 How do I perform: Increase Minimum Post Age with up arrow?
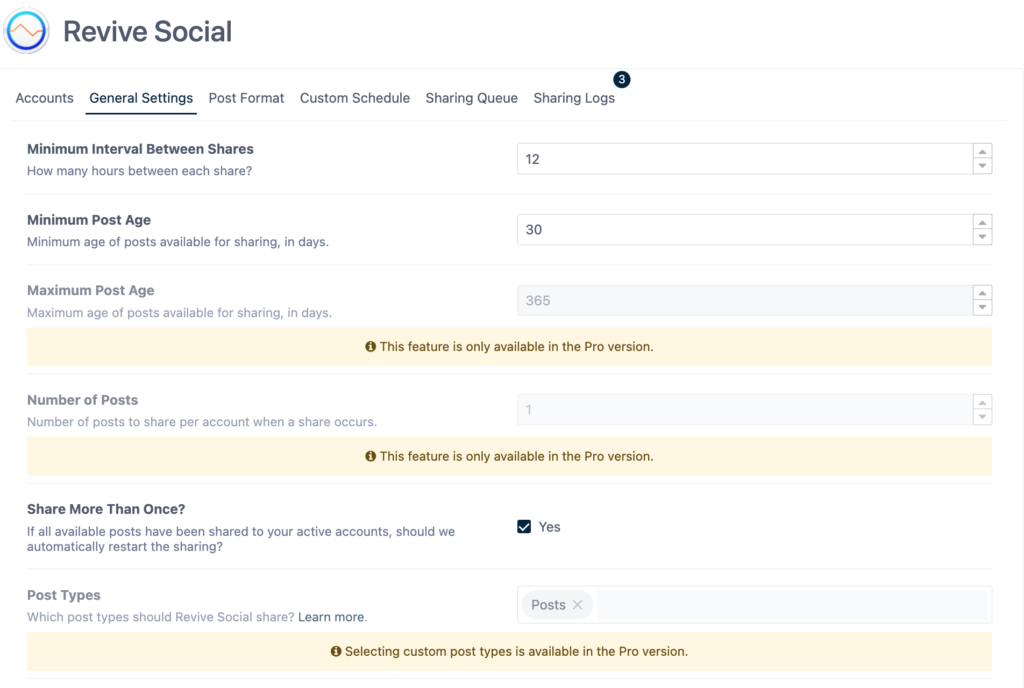click(982, 223)
